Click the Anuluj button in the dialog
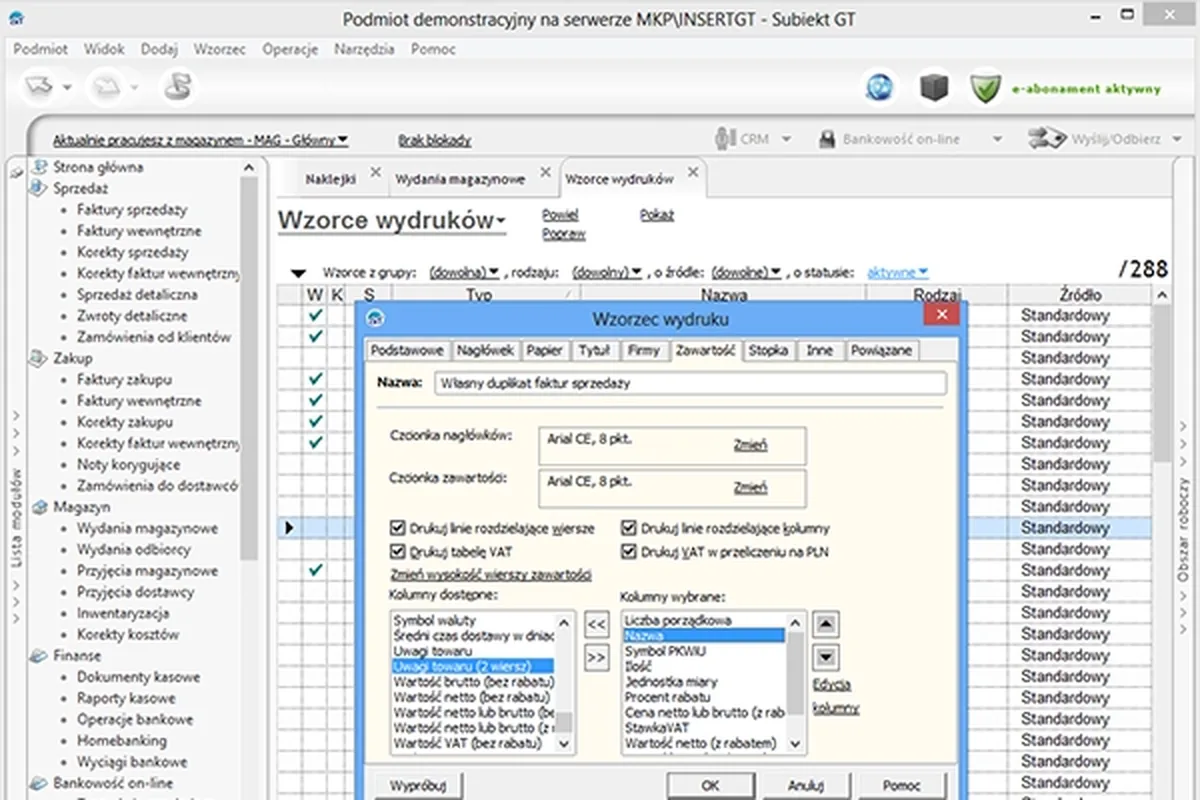1200x800 pixels. coord(805,785)
